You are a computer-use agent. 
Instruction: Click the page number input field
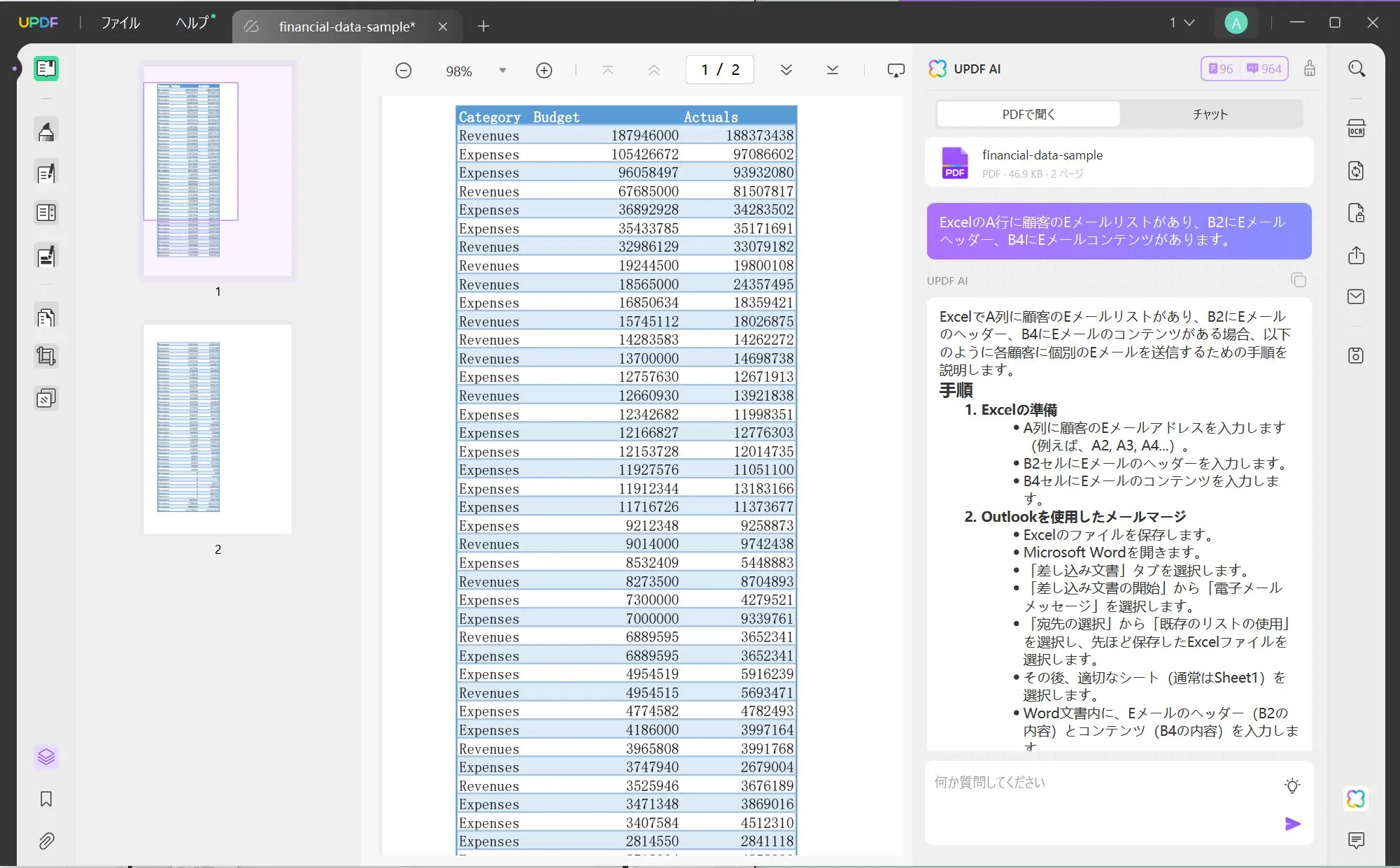720,70
